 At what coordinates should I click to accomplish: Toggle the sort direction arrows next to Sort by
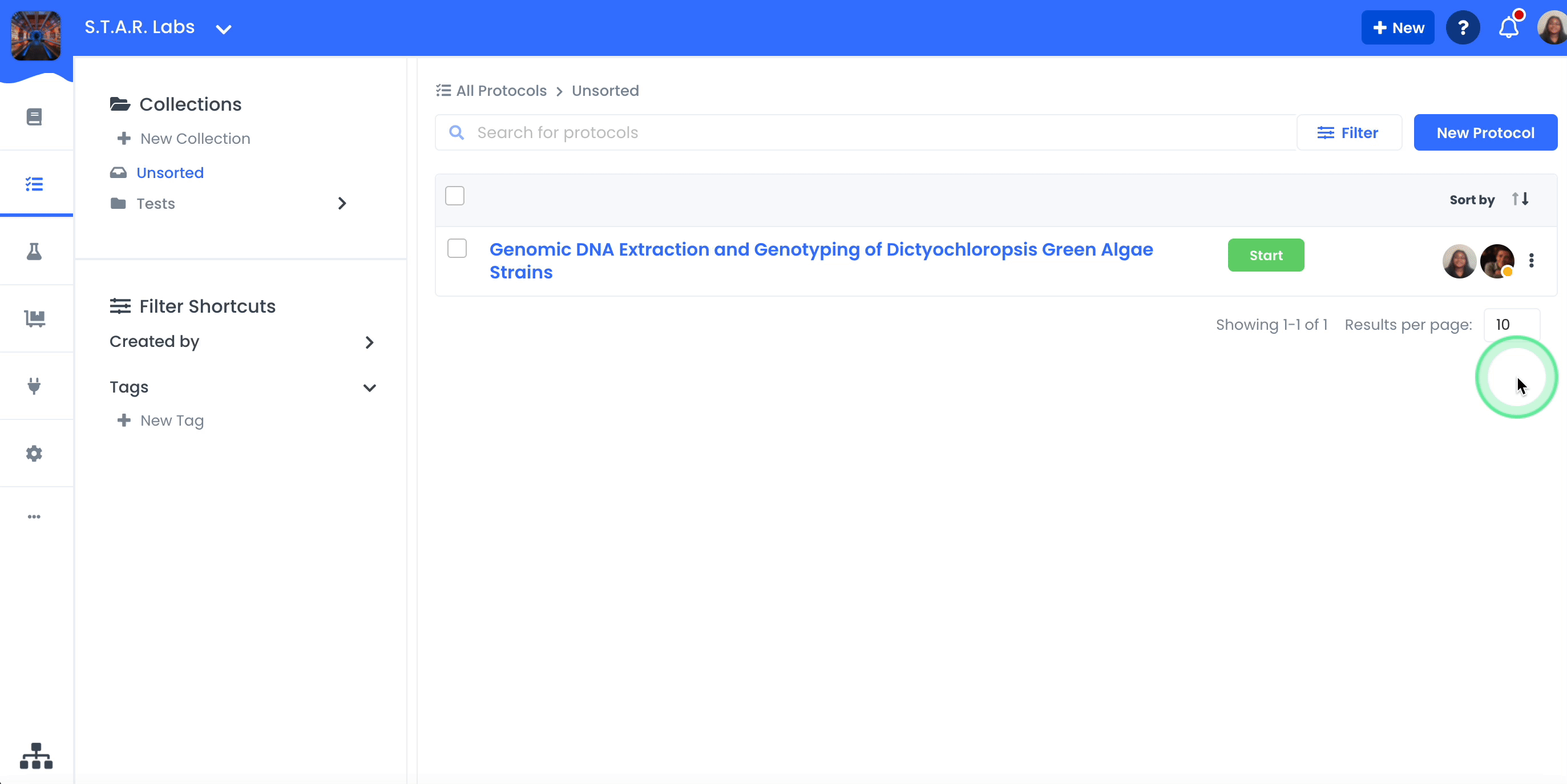[1520, 199]
